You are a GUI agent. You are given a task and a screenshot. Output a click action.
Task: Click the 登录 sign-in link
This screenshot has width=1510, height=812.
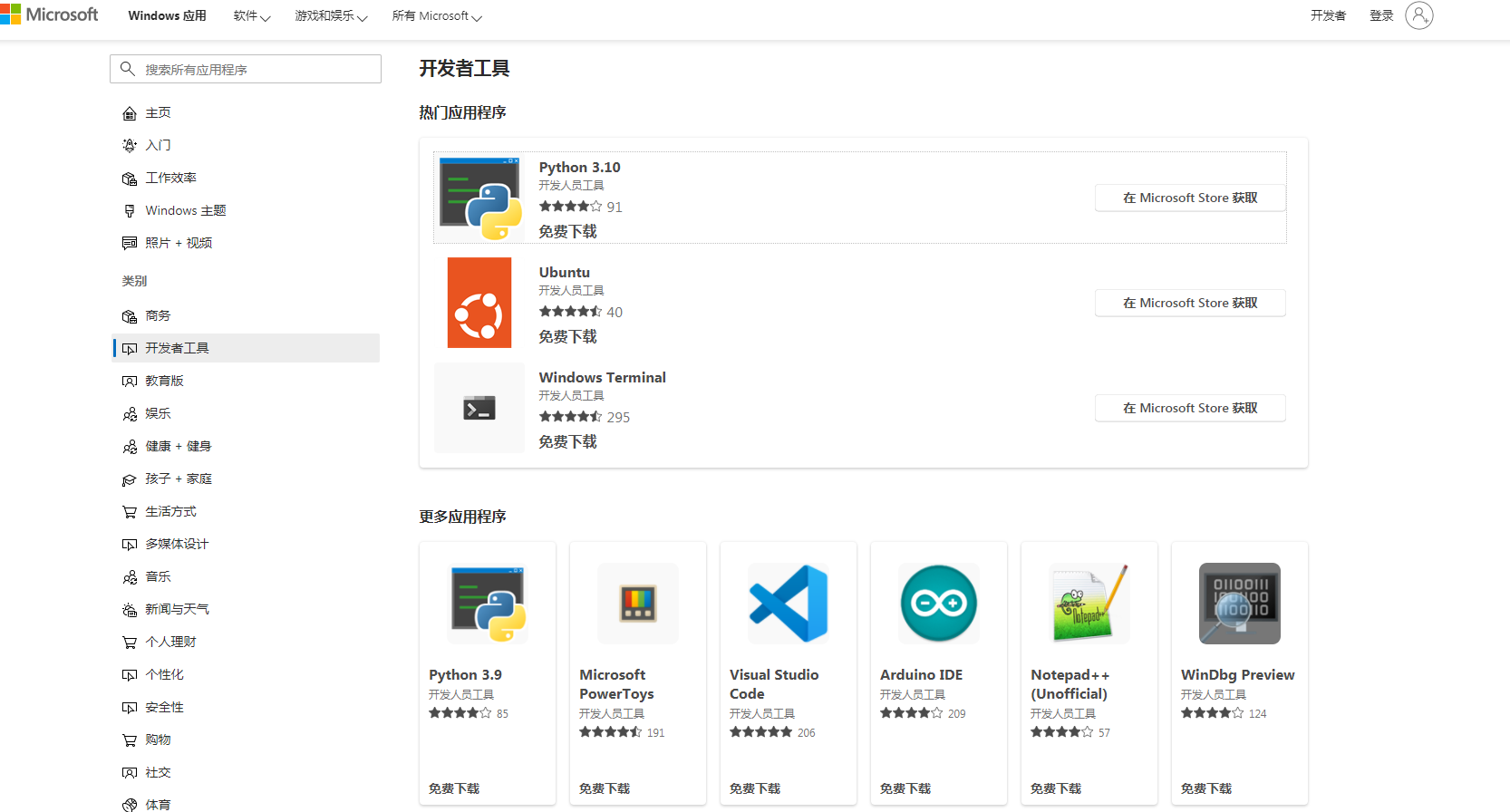click(1381, 15)
